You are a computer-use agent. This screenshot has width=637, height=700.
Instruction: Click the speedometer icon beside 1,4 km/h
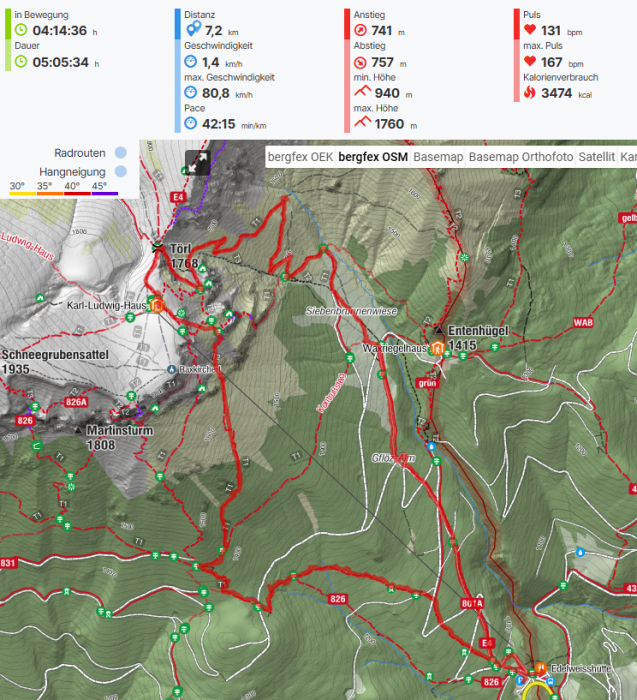tap(191, 61)
